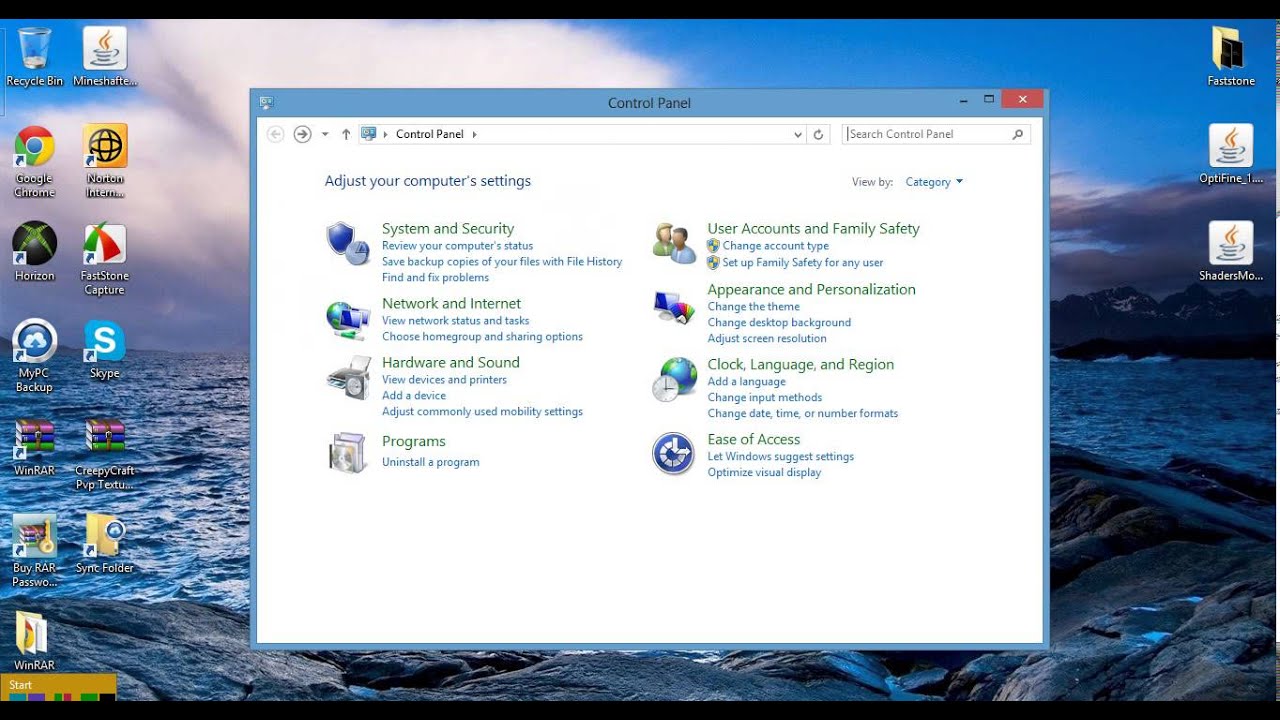This screenshot has height=720, width=1280.
Task: Expand the Control Panel breadcrumb chevron
Action: 474,134
